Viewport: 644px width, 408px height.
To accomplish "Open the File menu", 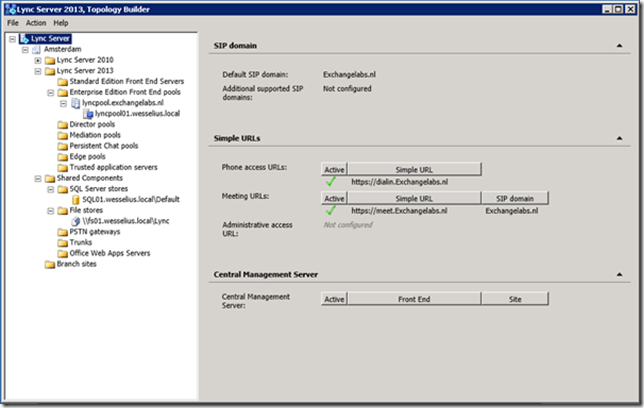I will [x=14, y=22].
